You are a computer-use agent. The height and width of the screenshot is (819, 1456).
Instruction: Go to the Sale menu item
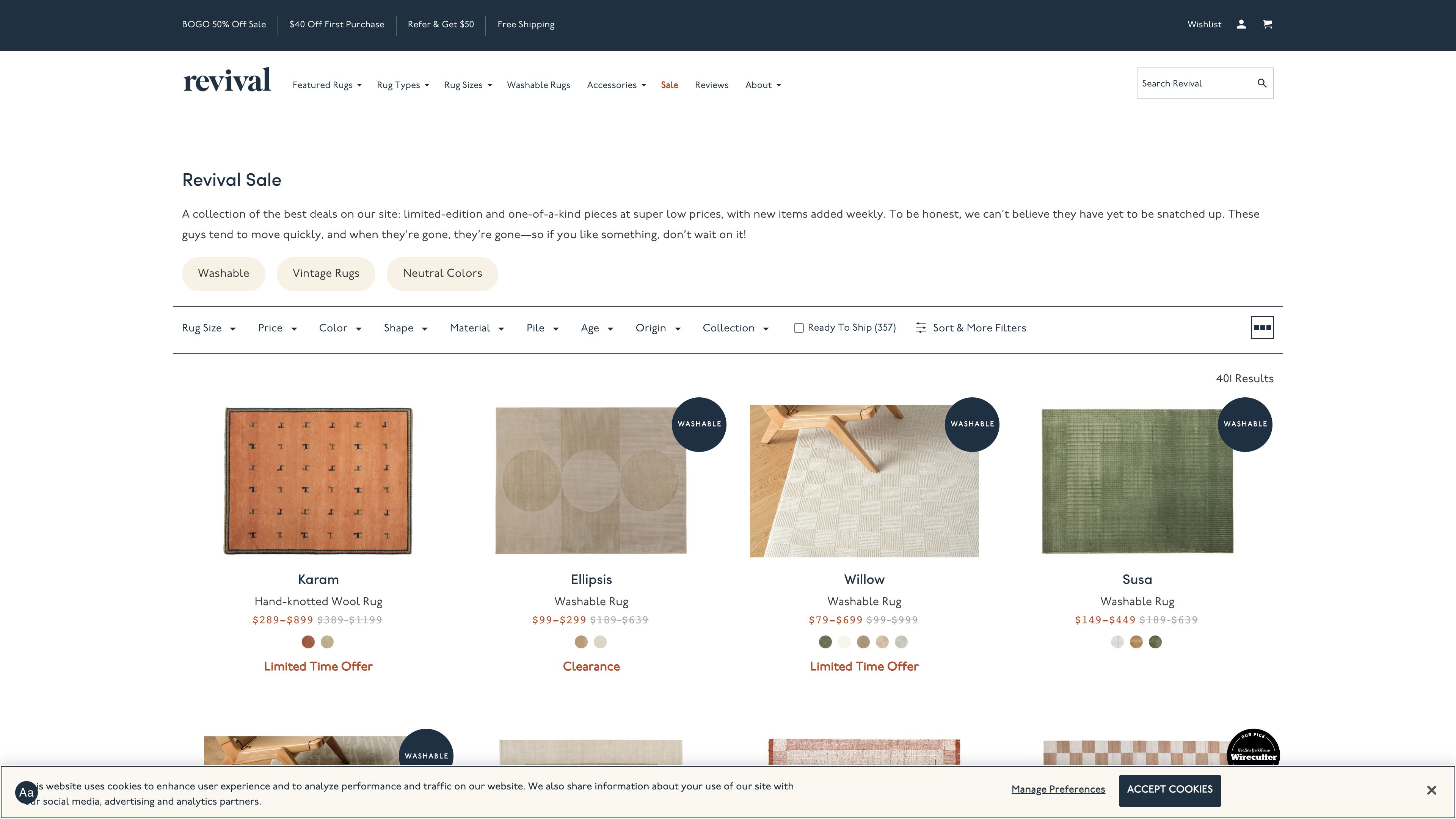(x=669, y=85)
